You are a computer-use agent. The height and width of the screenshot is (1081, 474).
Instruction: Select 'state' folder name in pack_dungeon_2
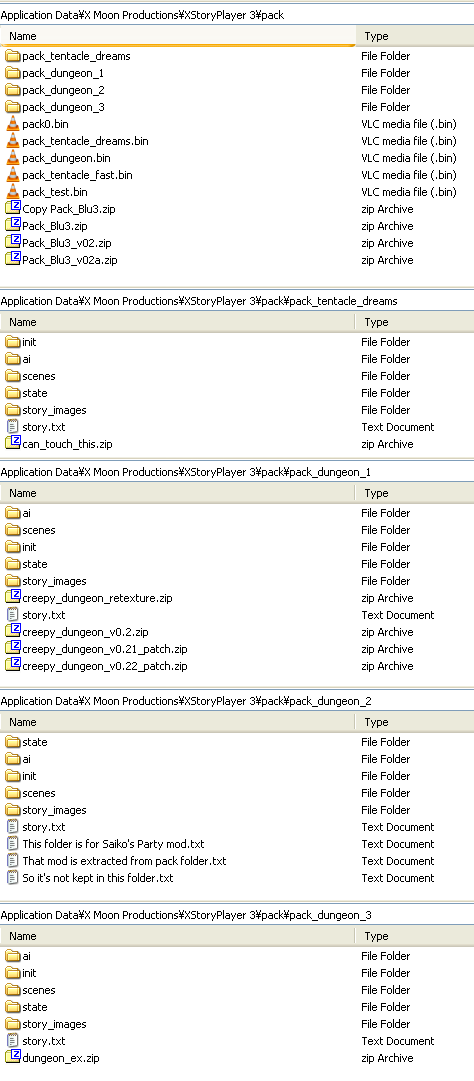35,742
